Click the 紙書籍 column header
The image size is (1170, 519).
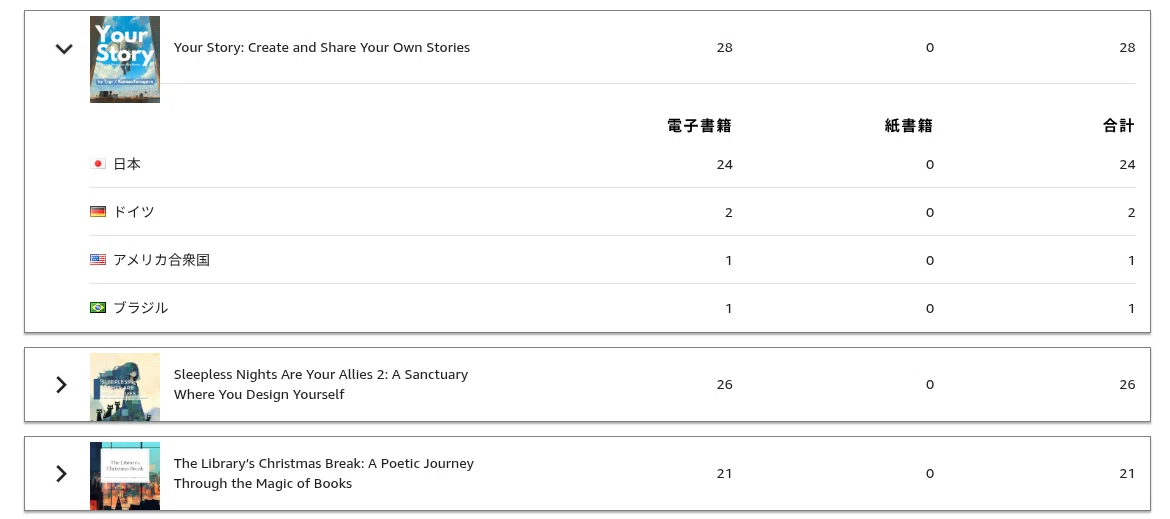pos(909,126)
